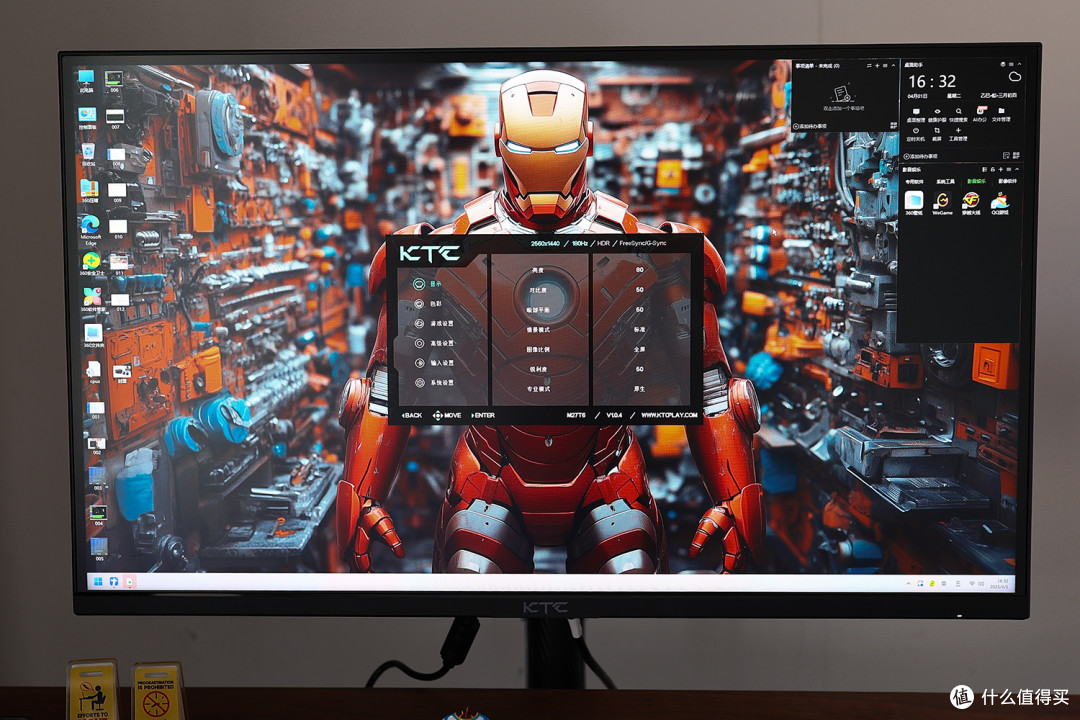Click WWW.KTCPLAY.COM text in OSD footer
Image resolution: width=1080 pixels, height=720 pixels.
coord(669,415)
